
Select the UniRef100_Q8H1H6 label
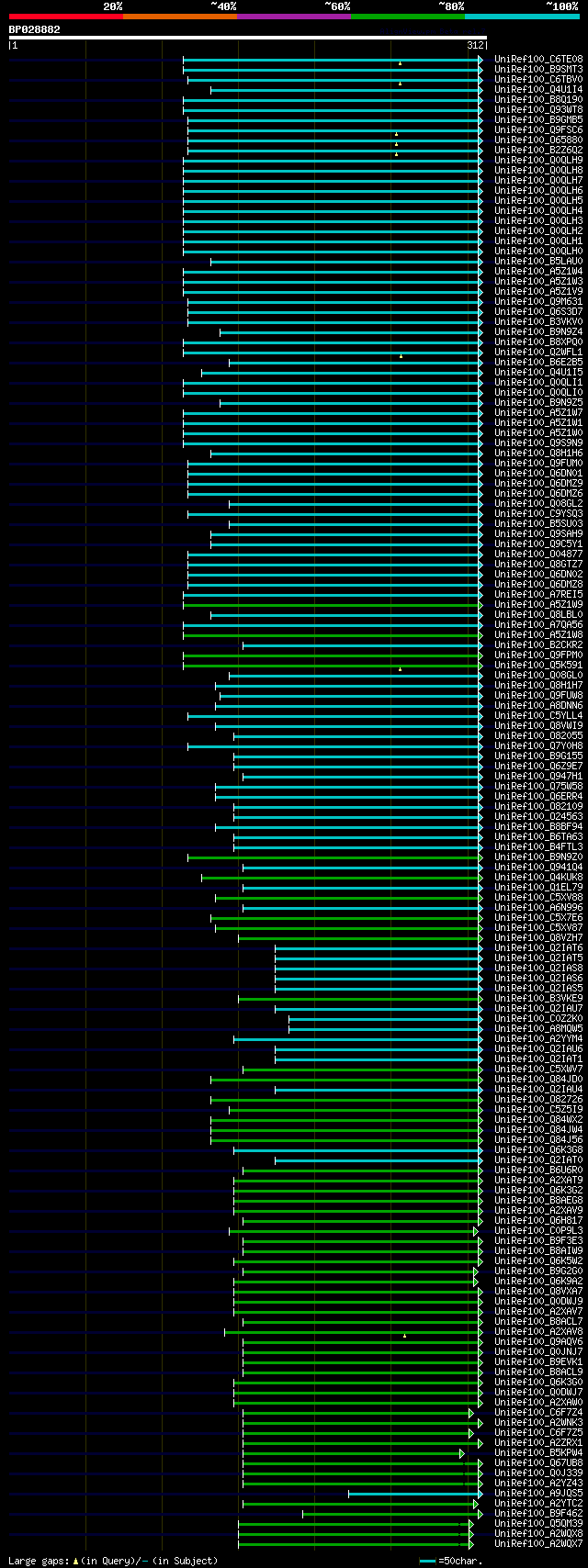tap(538, 453)
